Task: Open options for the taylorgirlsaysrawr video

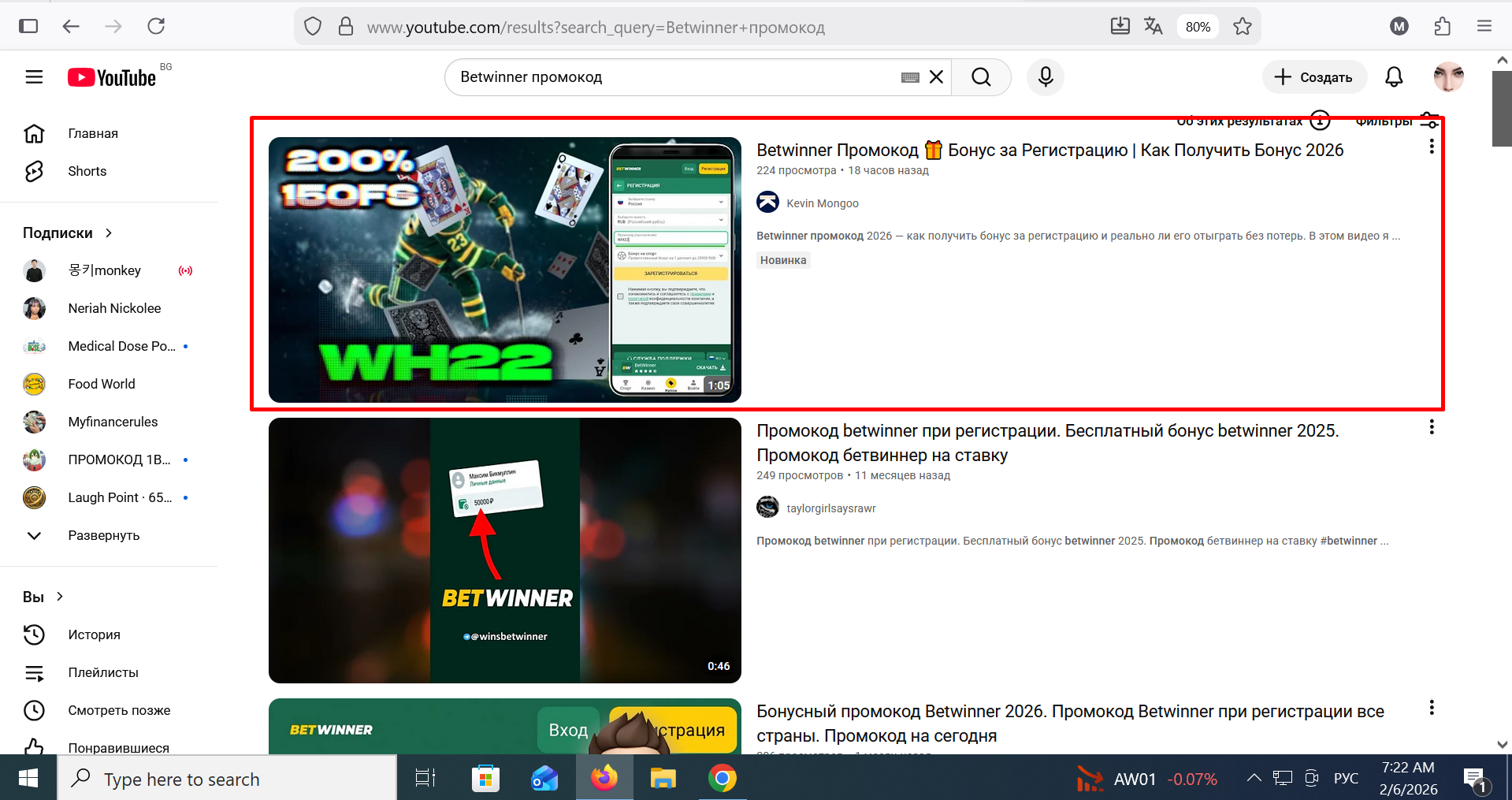Action: point(1431,427)
